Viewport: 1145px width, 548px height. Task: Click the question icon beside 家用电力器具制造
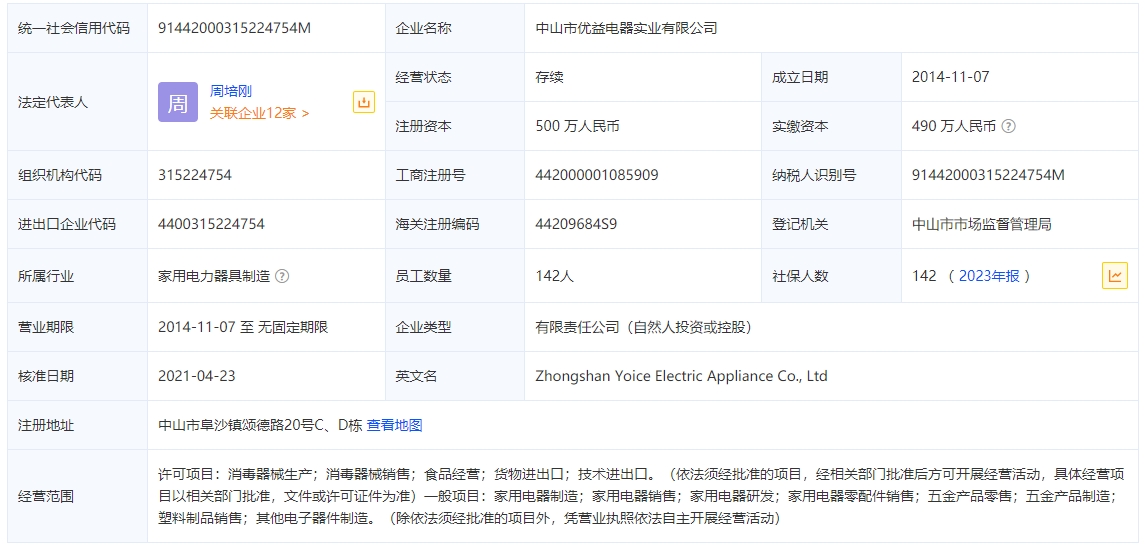point(282,276)
